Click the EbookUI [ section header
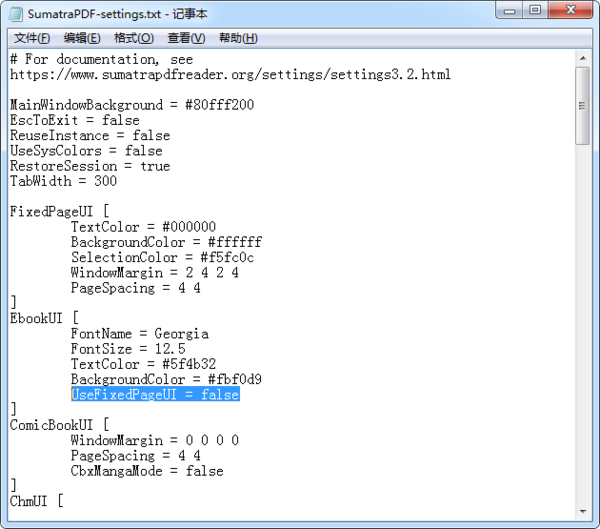This screenshot has height=529, width=600. [44, 318]
